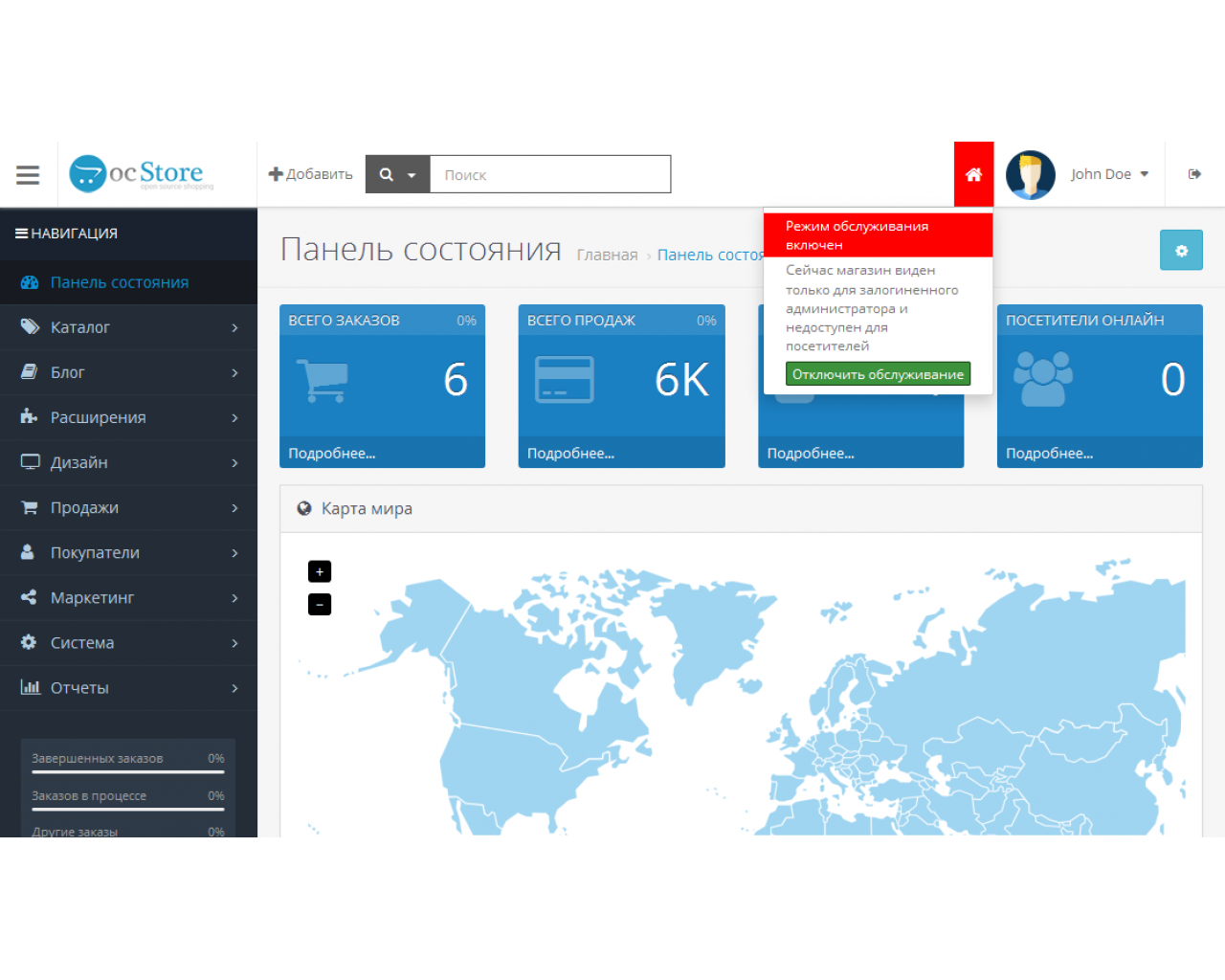Screen dimensions: 1225x980
Task: Disable maintenance mode with green button
Action: 878,374
